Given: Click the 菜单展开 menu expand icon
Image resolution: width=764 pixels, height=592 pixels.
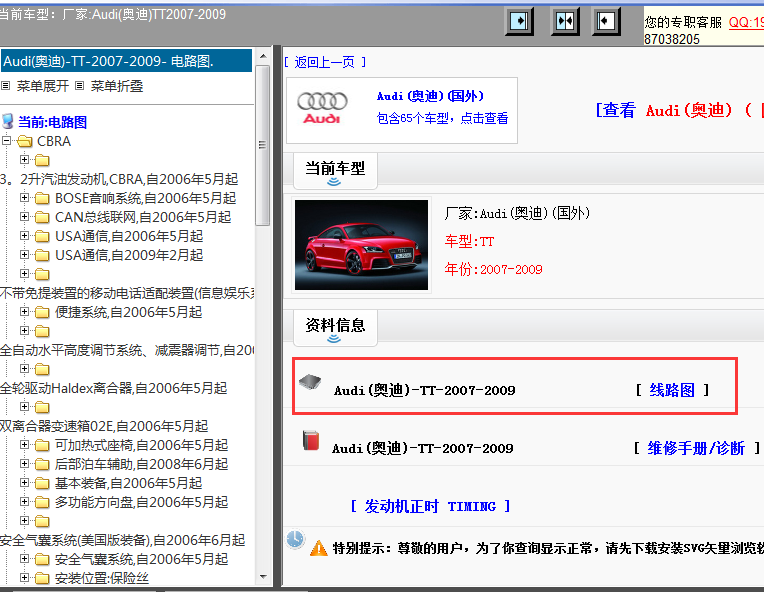Looking at the screenshot, I should coord(5,86).
